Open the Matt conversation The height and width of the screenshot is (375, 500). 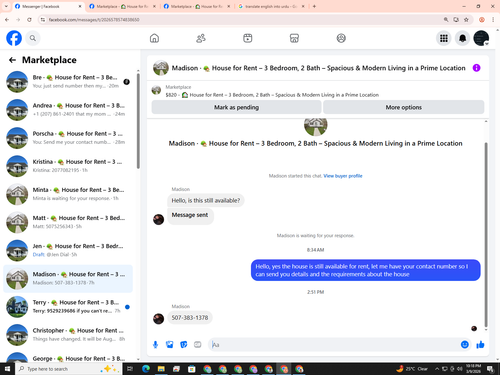click(68, 222)
